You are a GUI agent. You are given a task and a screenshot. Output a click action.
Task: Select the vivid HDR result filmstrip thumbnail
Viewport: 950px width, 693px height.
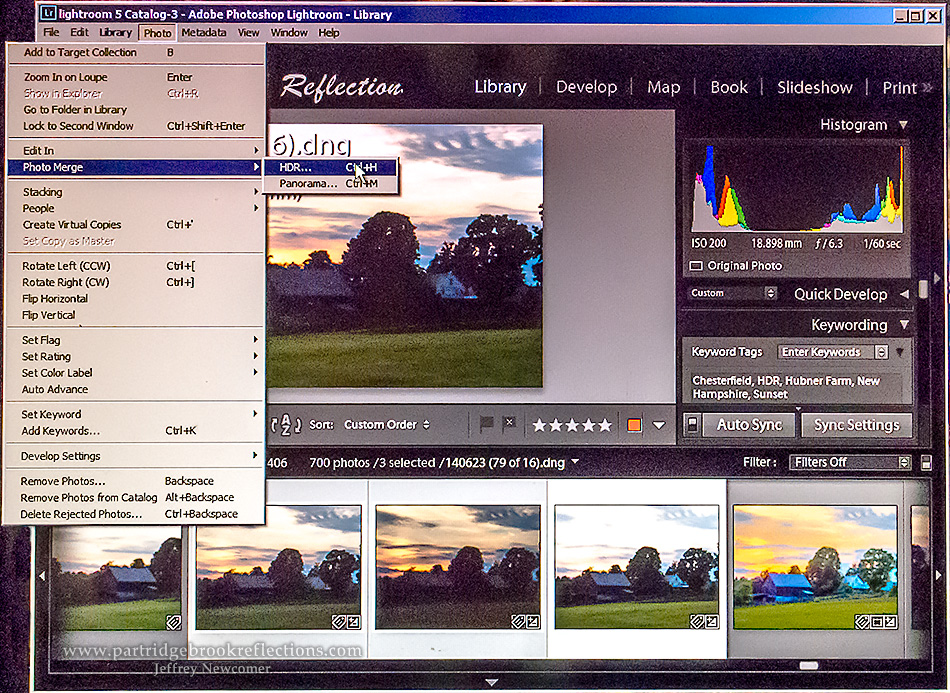(x=815, y=566)
